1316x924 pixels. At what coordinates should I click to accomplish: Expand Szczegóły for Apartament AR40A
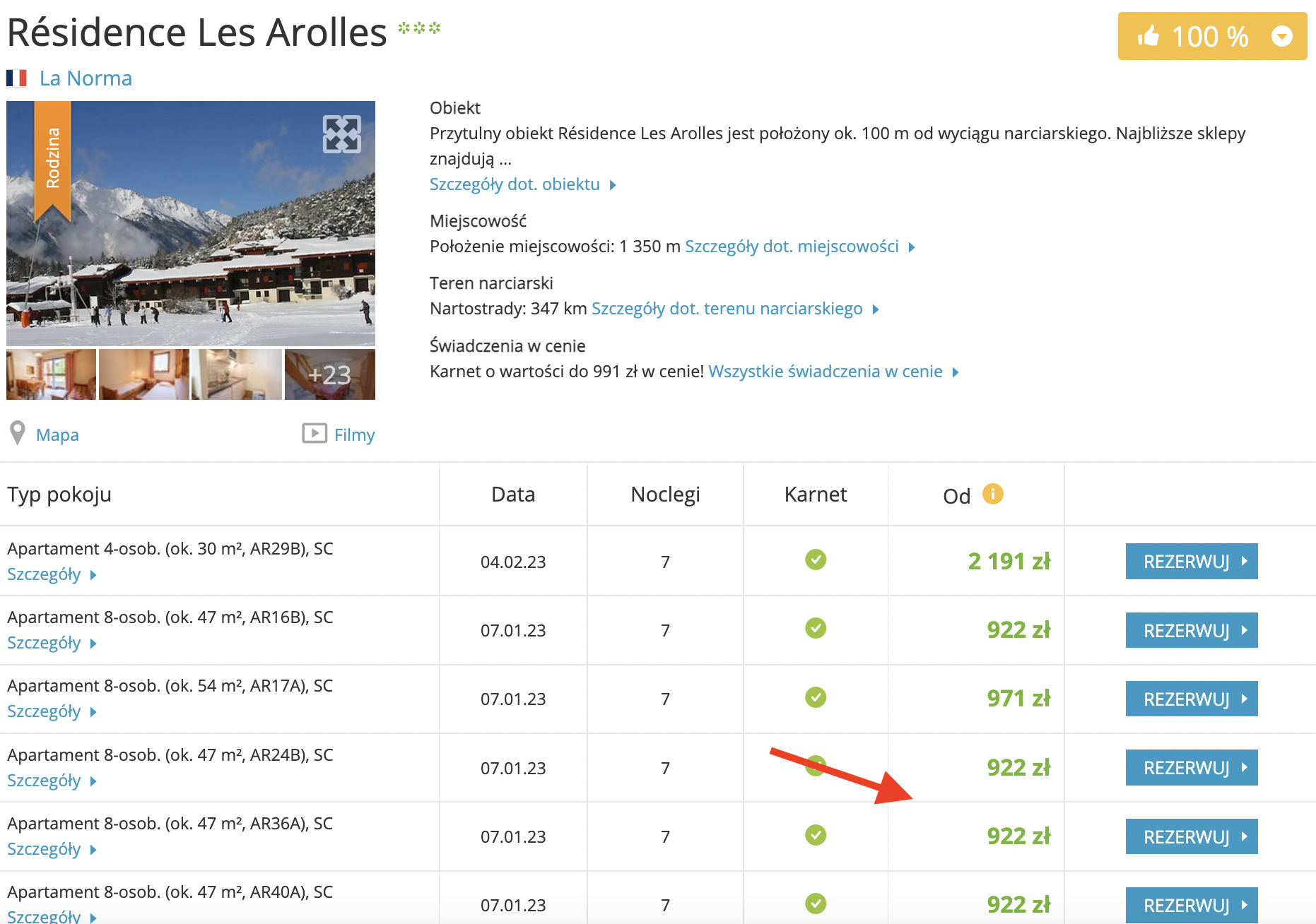52,916
